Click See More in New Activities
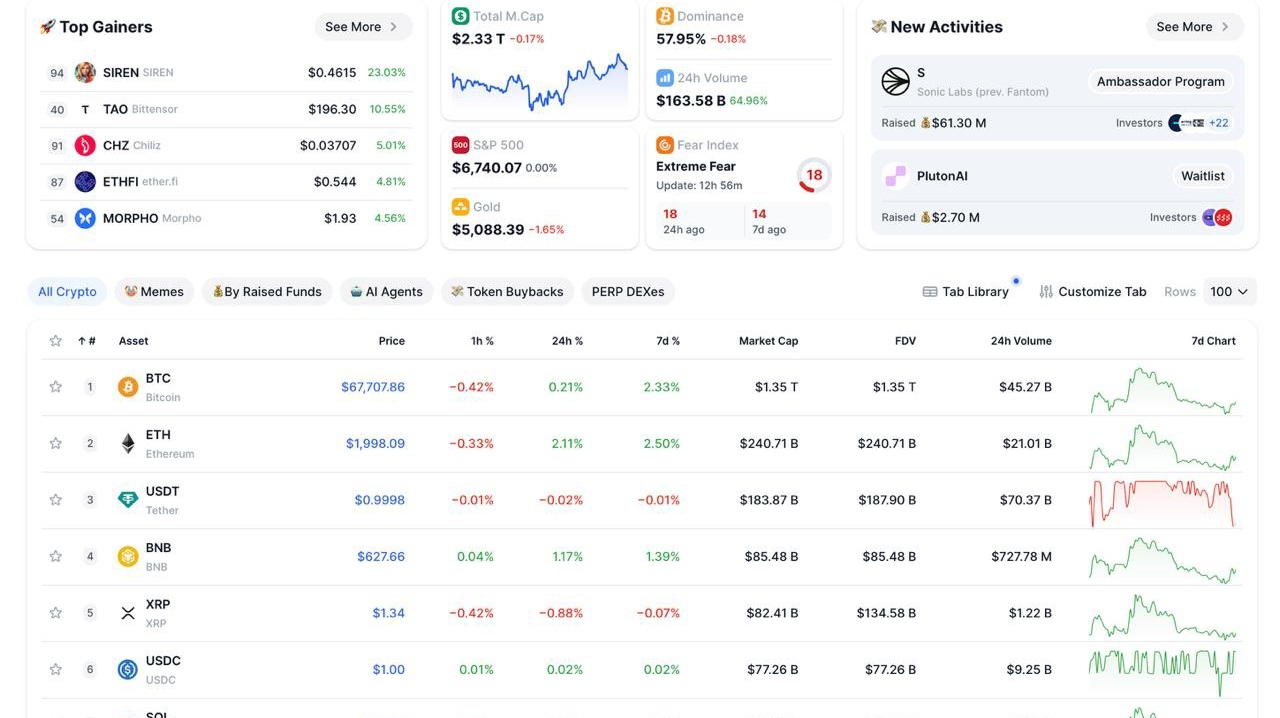Viewport: 1280px width, 718px height. pyautogui.click(x=1194, y=27)
